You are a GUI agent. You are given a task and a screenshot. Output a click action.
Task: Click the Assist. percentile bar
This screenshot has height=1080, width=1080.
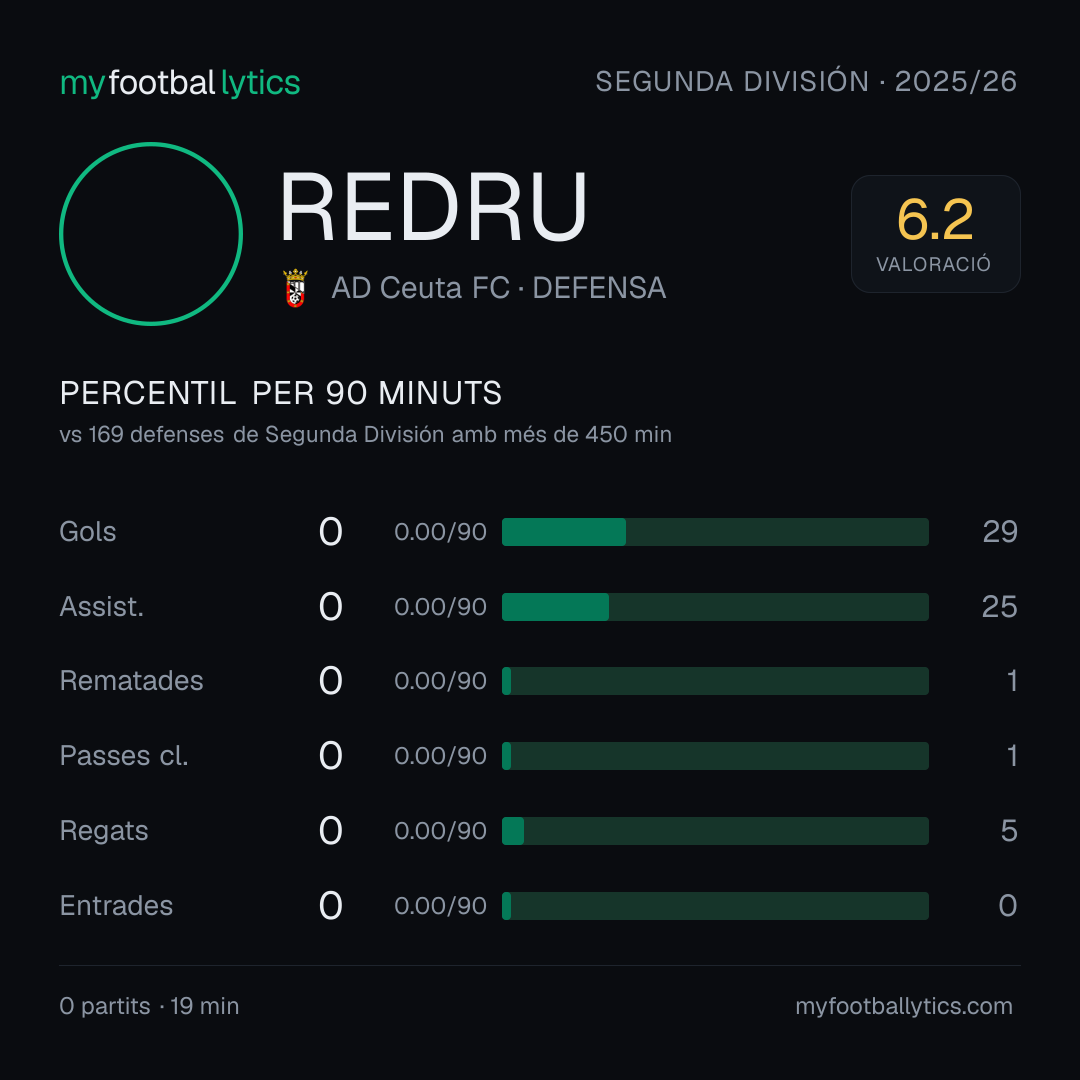click(x=715, y=607)
